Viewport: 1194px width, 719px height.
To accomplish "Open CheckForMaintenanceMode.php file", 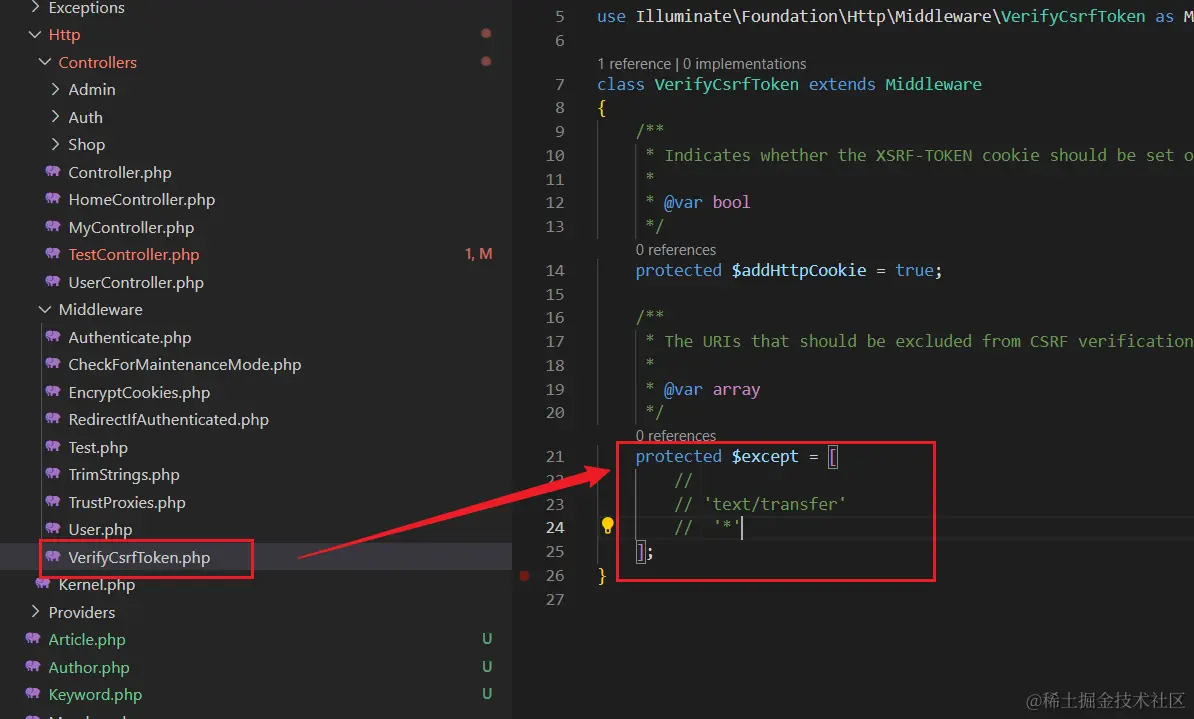I will [184, 365].
